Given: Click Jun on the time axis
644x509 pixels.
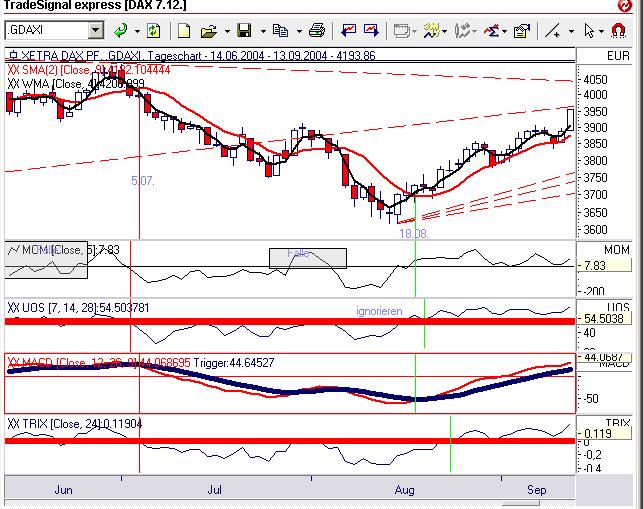Looking at the screenshot, I should pos(64,490).
